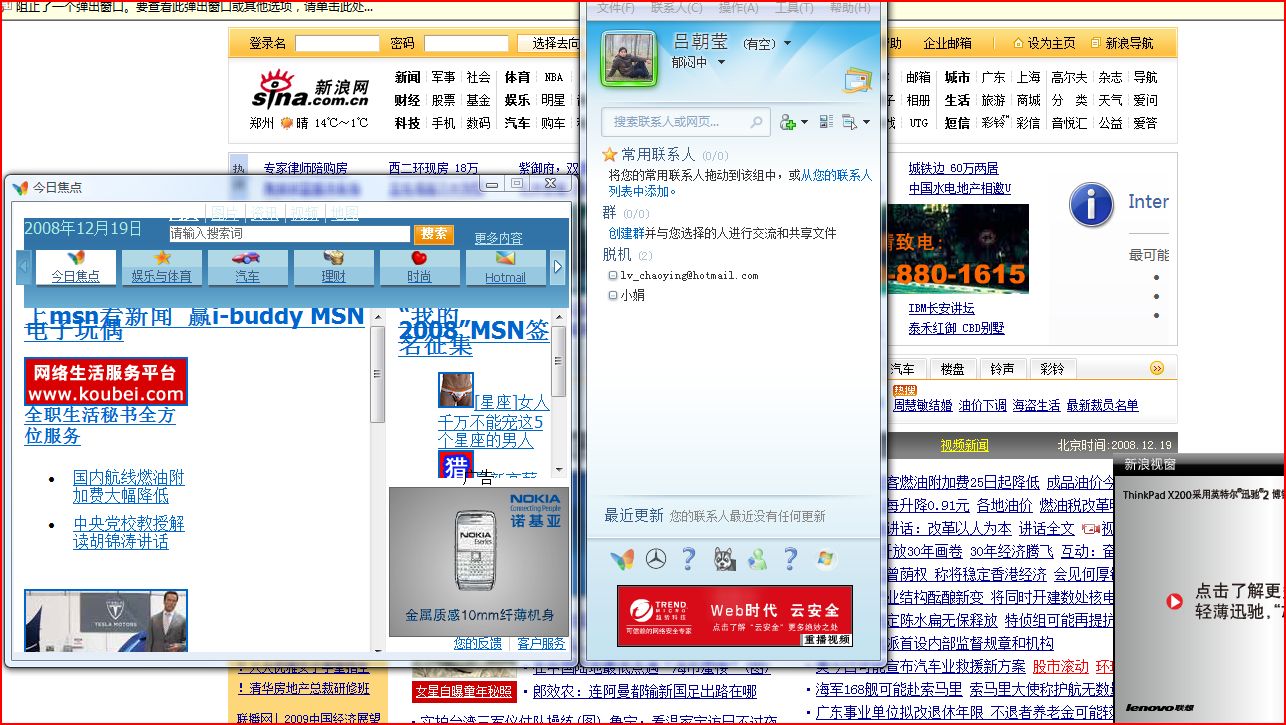
Task: Click the red 猎 icon in 今日焦点 window
Action: [x=455, y=465]
